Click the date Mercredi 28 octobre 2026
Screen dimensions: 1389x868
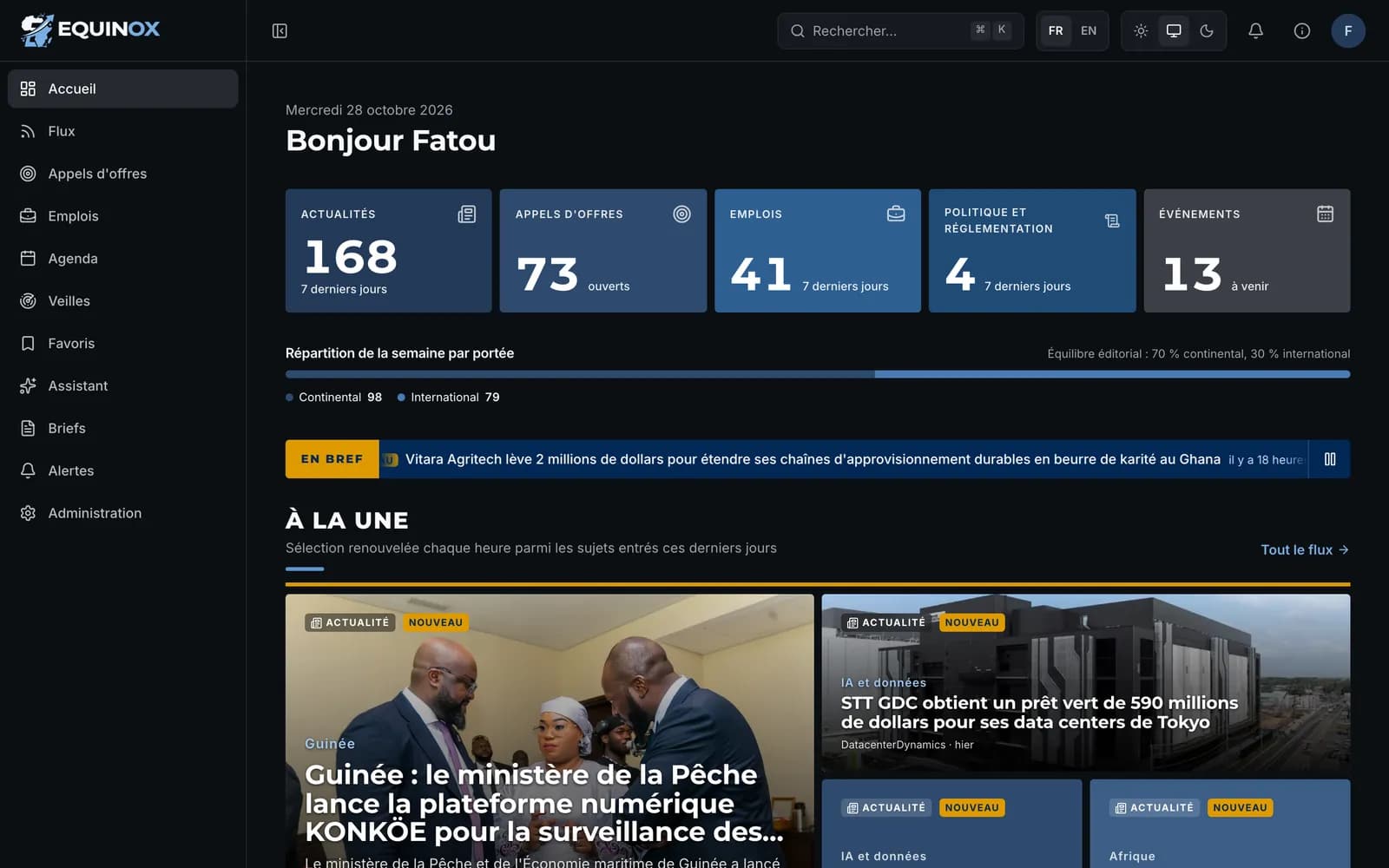[369, 110]
